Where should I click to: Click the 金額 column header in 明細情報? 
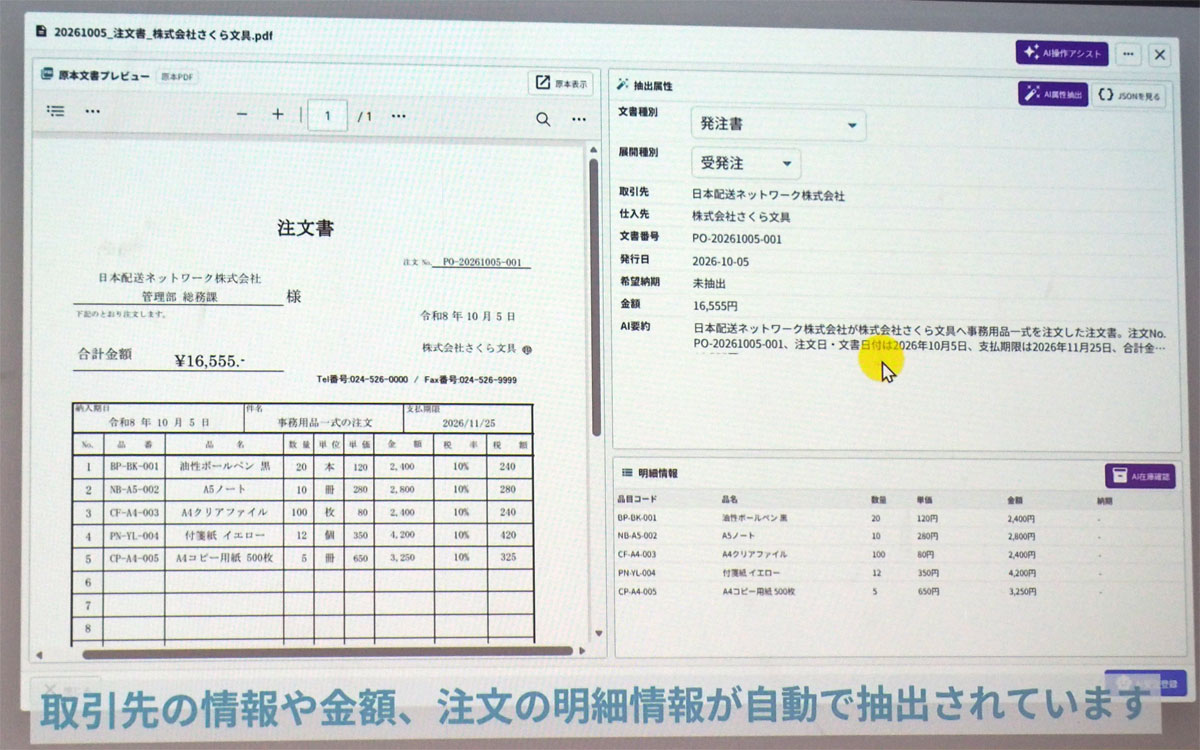tap(1015, 499)
